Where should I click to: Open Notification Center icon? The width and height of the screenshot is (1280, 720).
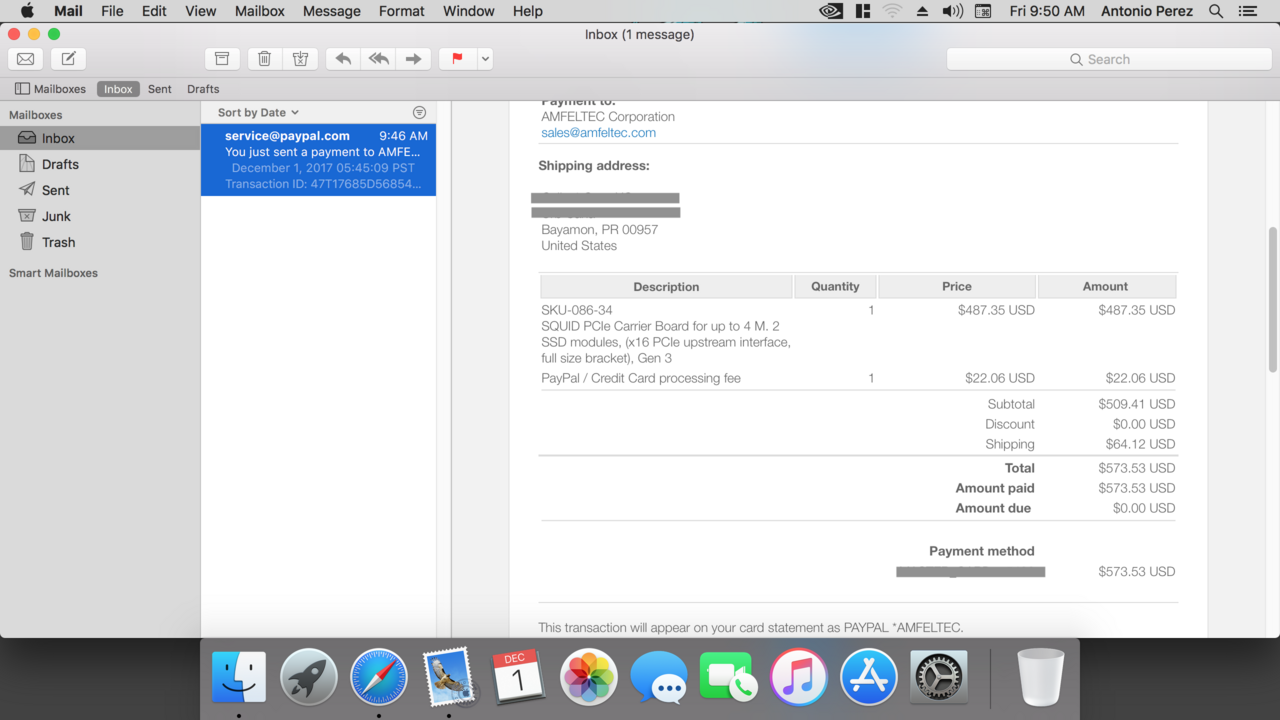[x=1247, y=11]
